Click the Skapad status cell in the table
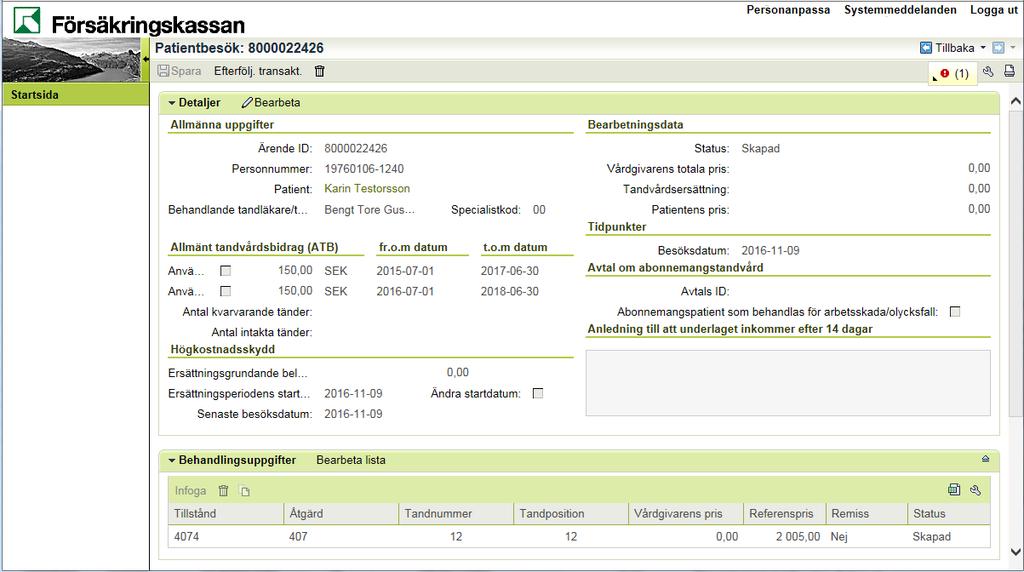 [x=949, y=536]
